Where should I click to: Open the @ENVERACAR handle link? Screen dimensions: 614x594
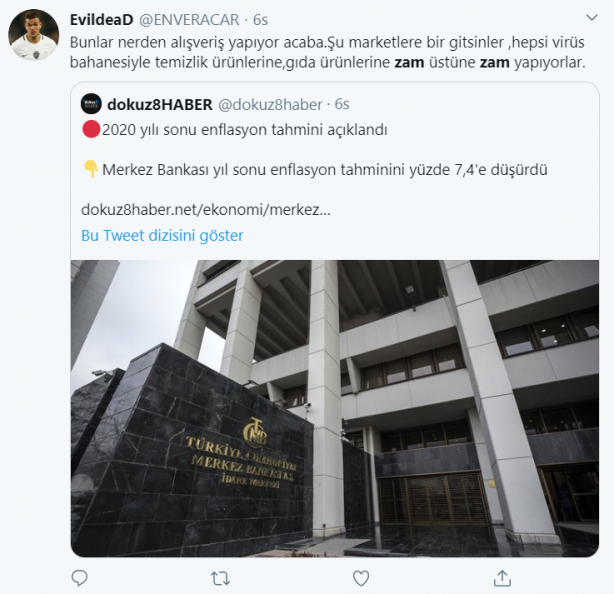(189, 20)
